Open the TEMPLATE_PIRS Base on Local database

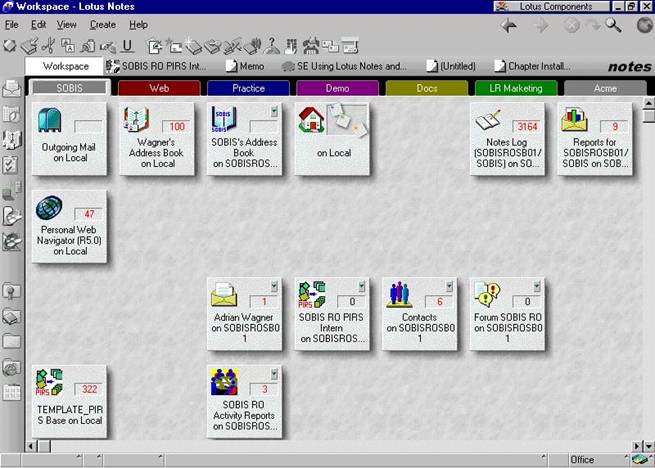(68, 401)
